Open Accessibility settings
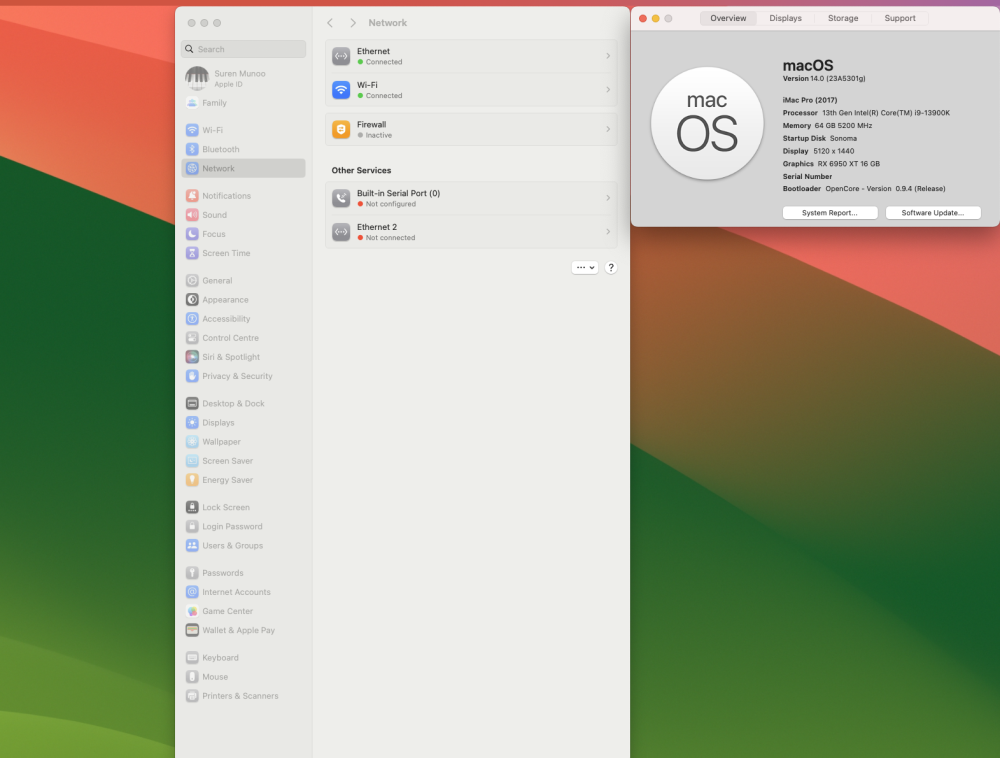The width and height of the screenshot is (1000, 758). pos(243,319)
